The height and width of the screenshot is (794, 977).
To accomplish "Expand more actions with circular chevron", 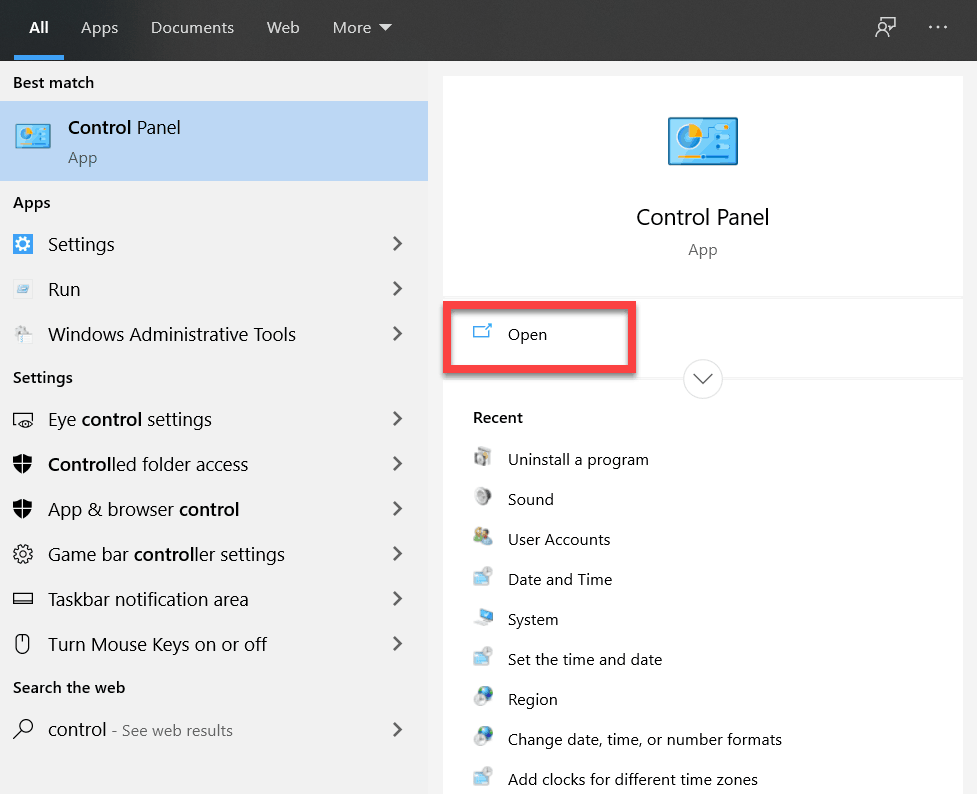I will [x=703, y=379].
